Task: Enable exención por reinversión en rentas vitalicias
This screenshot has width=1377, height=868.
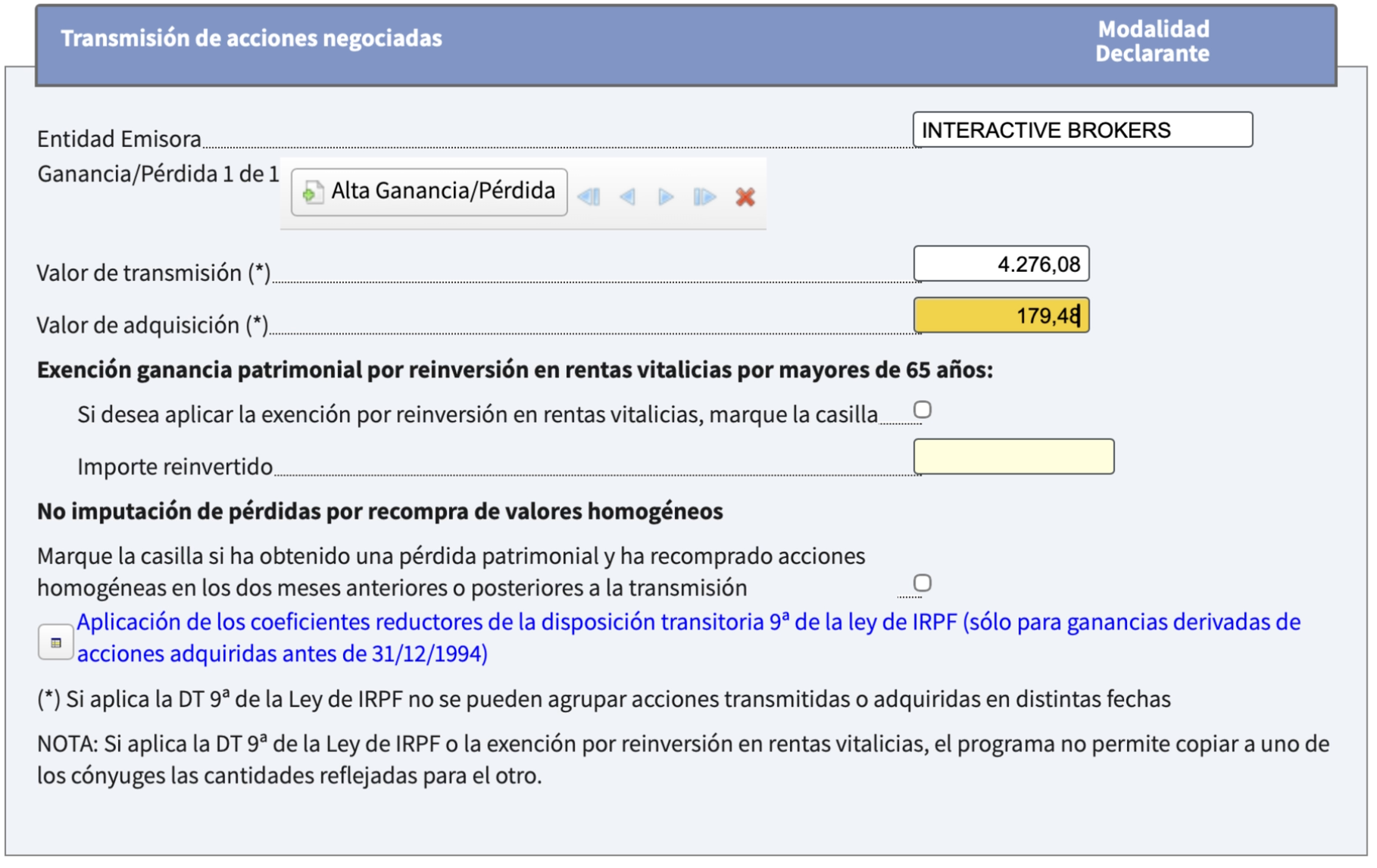Action: (x=923, y=410)
